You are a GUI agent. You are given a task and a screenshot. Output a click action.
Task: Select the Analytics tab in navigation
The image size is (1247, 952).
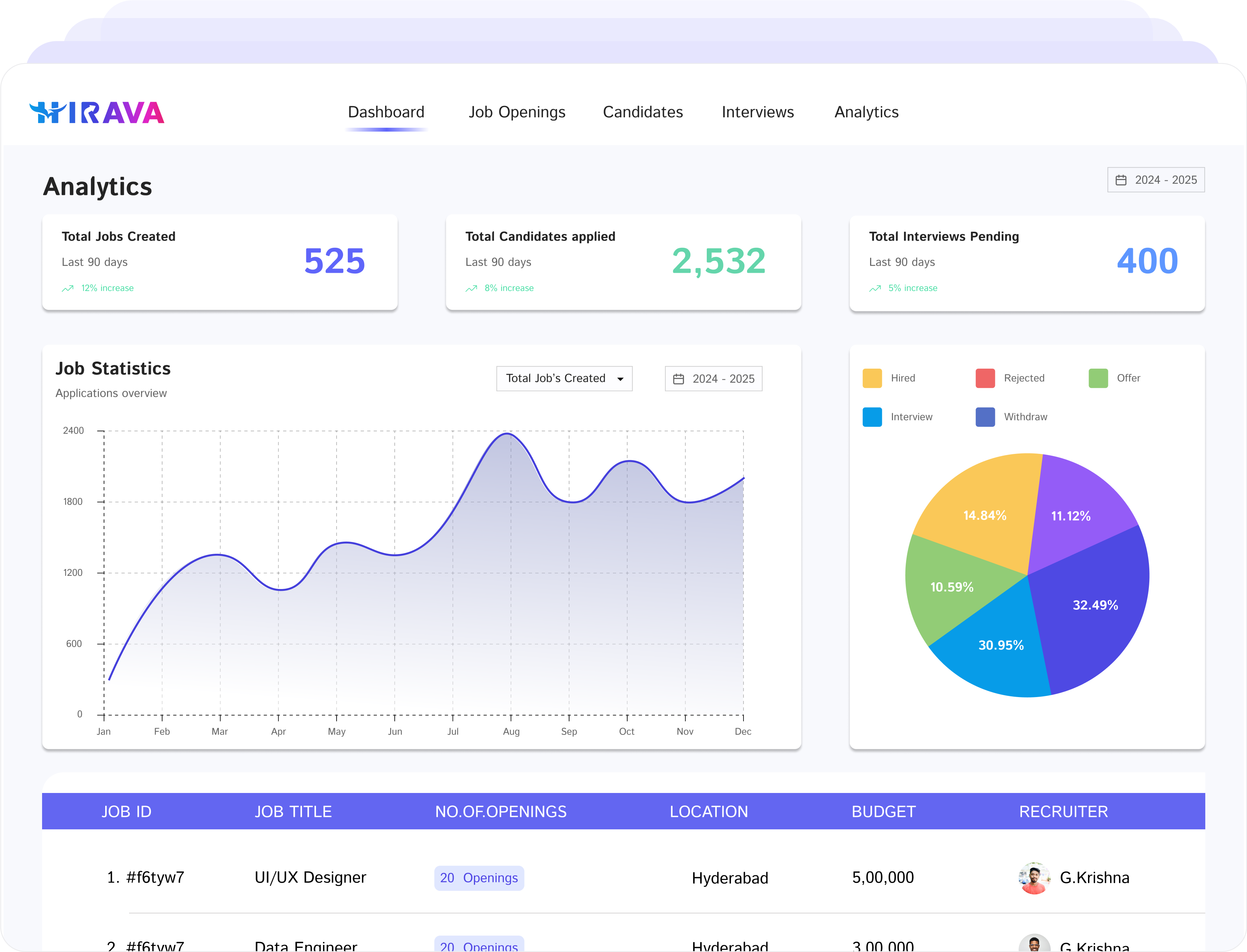[x=866, y=112]
